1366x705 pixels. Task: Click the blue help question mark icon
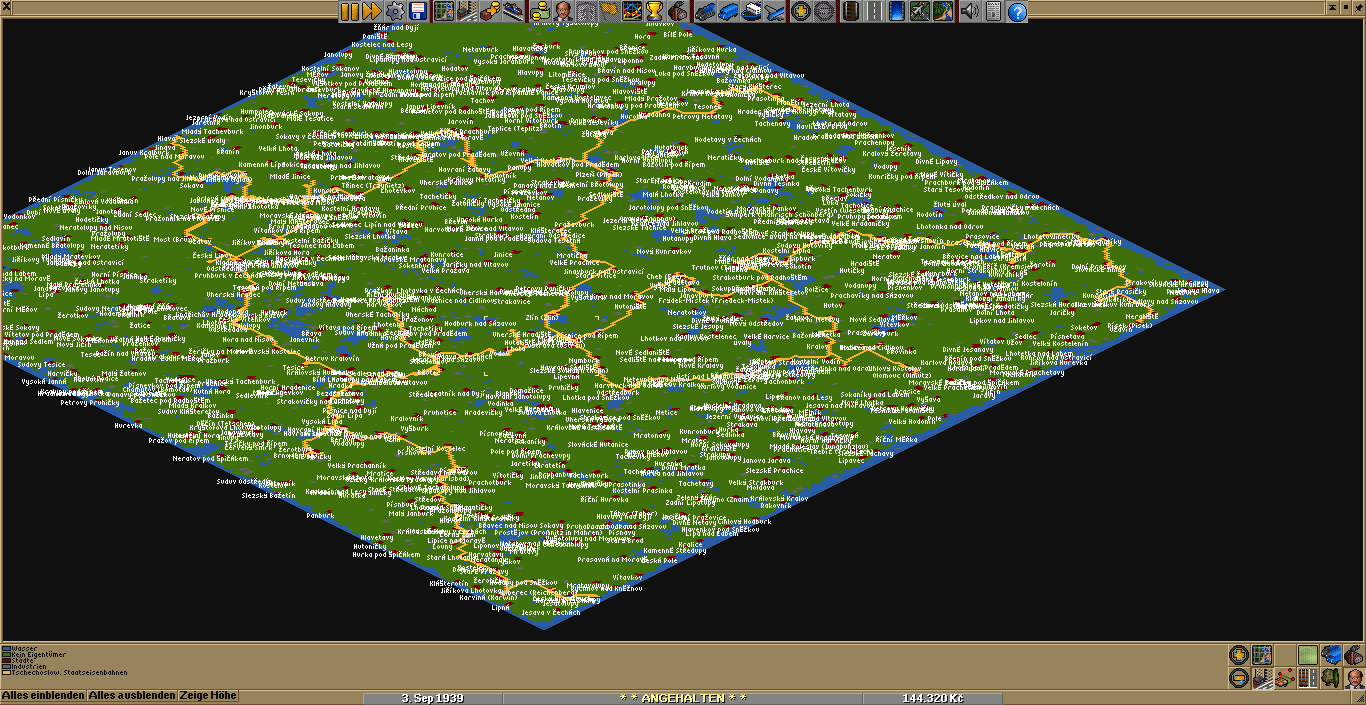[x=1017, y=11]
